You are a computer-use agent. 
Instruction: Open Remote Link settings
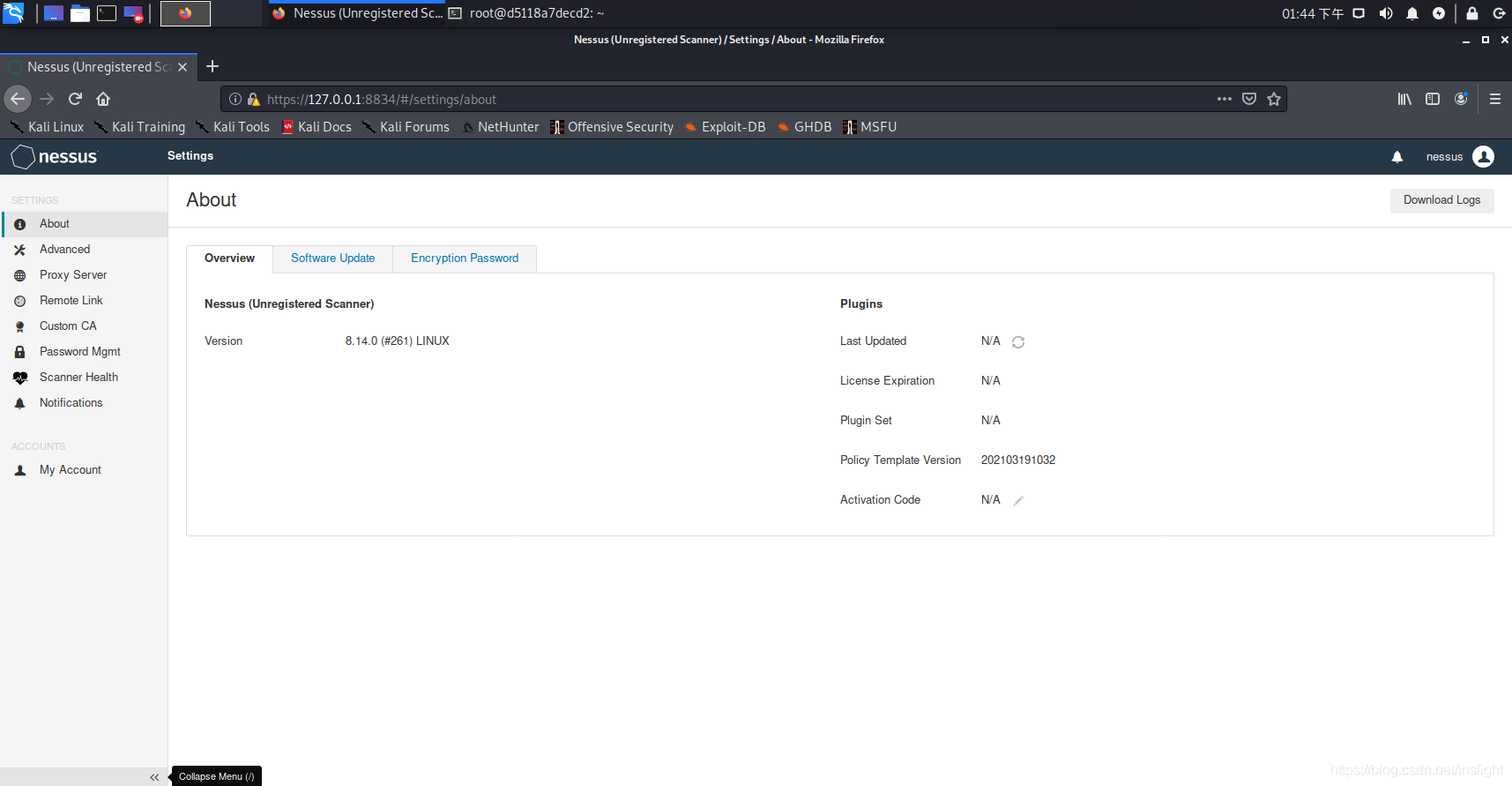pos(84,301)
